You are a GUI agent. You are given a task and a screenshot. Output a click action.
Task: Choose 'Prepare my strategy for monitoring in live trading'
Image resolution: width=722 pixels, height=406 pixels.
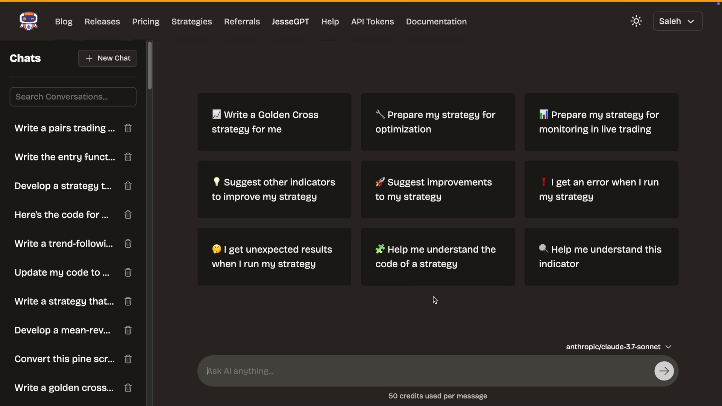pyautogui.click(x=601, y=122)
